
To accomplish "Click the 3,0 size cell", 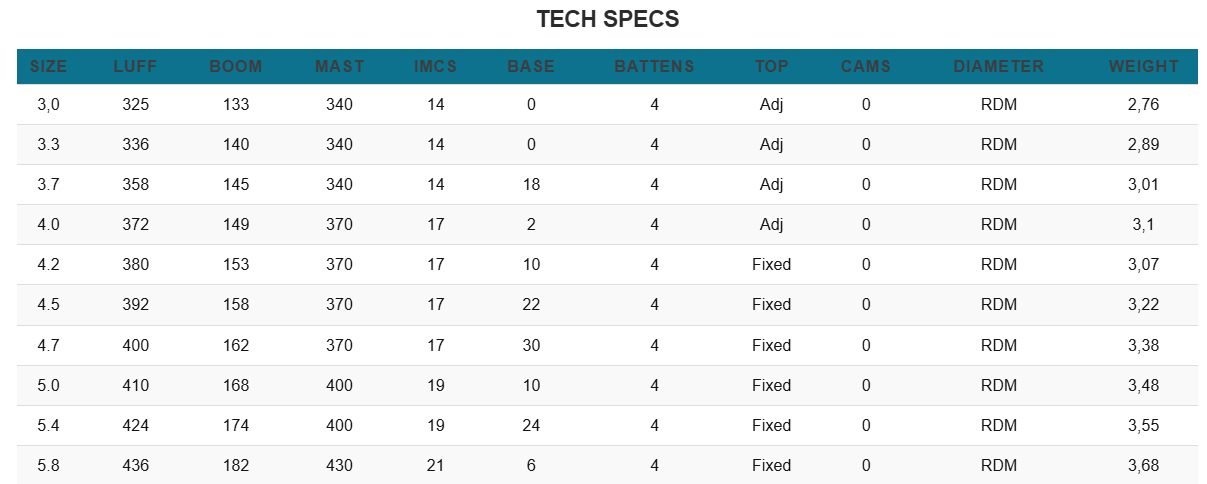I will (49, 104).
